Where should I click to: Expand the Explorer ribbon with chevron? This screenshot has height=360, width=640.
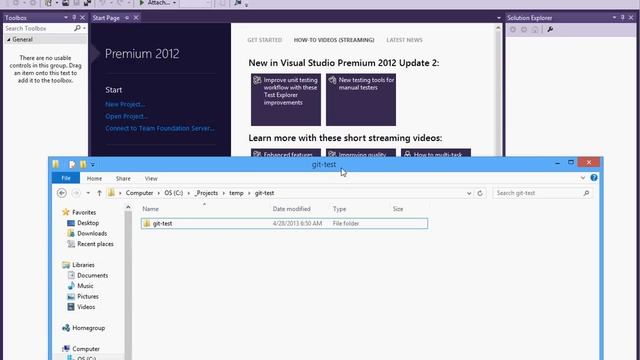583,178
